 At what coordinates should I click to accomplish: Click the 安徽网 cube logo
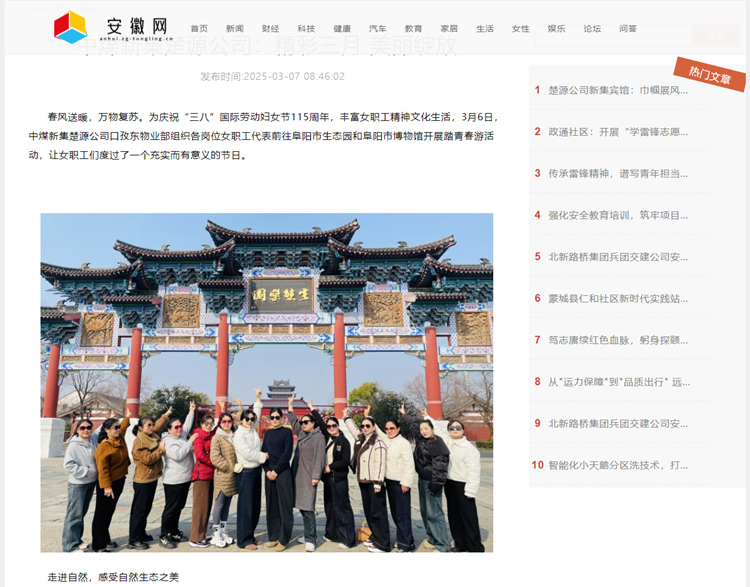point(70,27)
